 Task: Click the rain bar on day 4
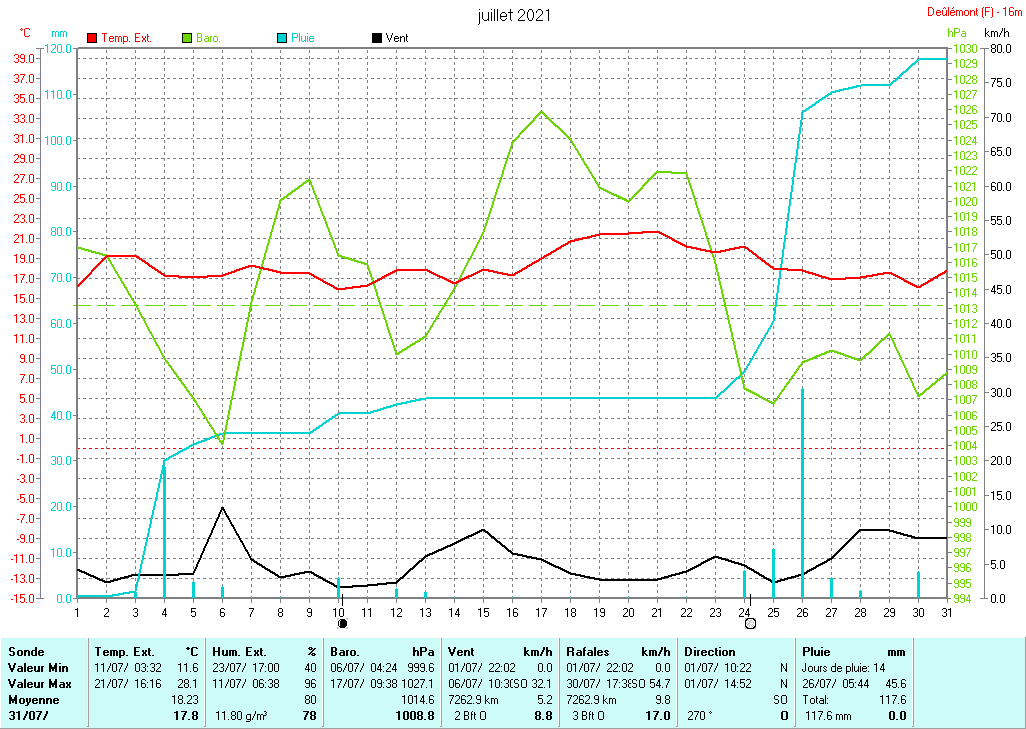pos(164,528)
